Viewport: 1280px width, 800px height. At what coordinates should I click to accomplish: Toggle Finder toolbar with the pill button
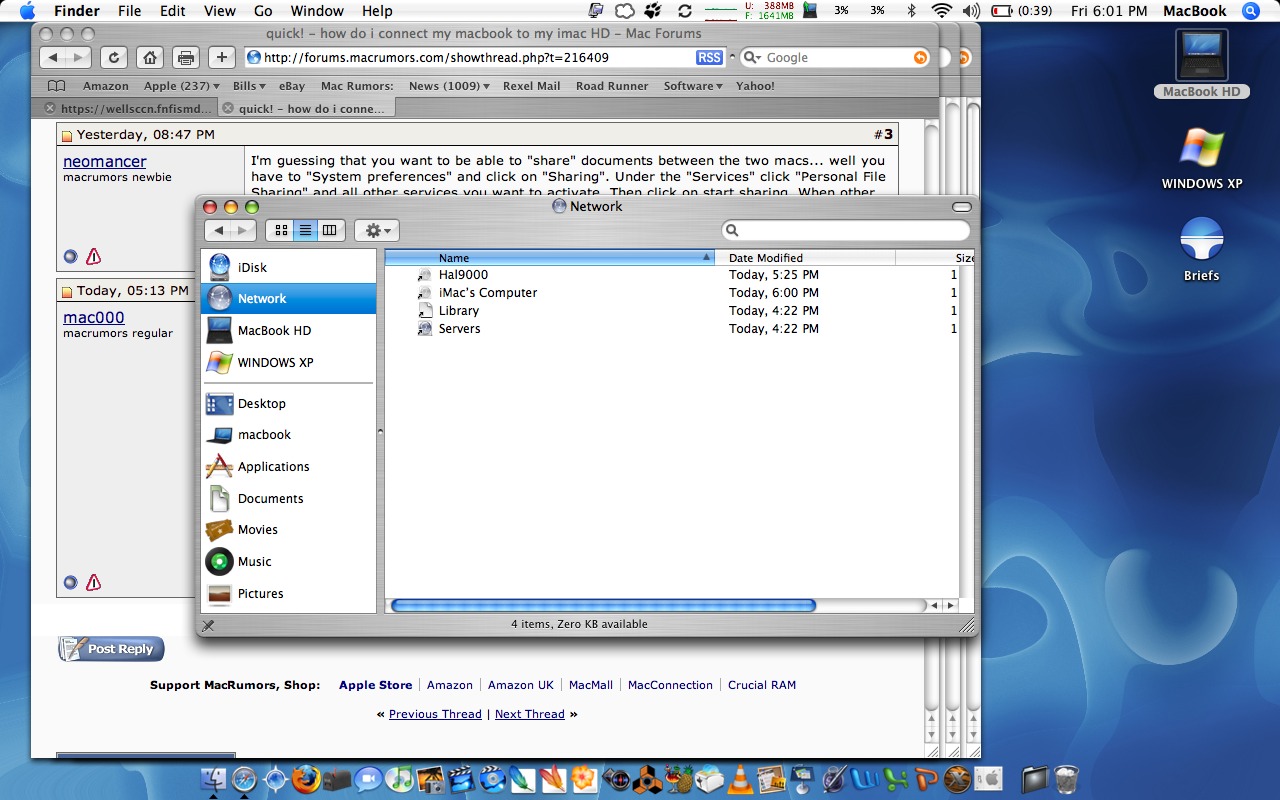tap(962, 207)
